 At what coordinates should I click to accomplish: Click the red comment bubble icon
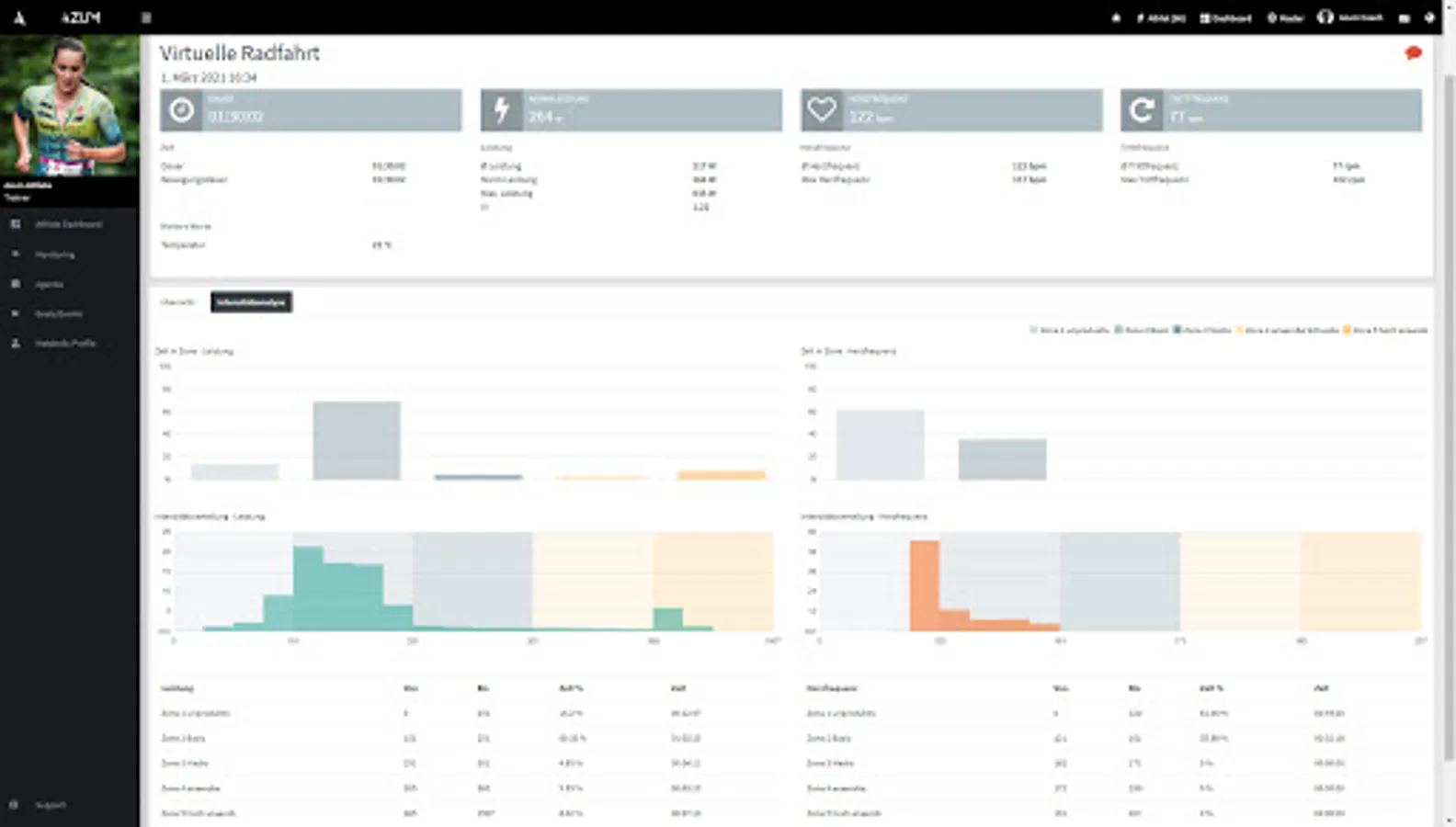pyautogui.click(x=1414, y=53)
